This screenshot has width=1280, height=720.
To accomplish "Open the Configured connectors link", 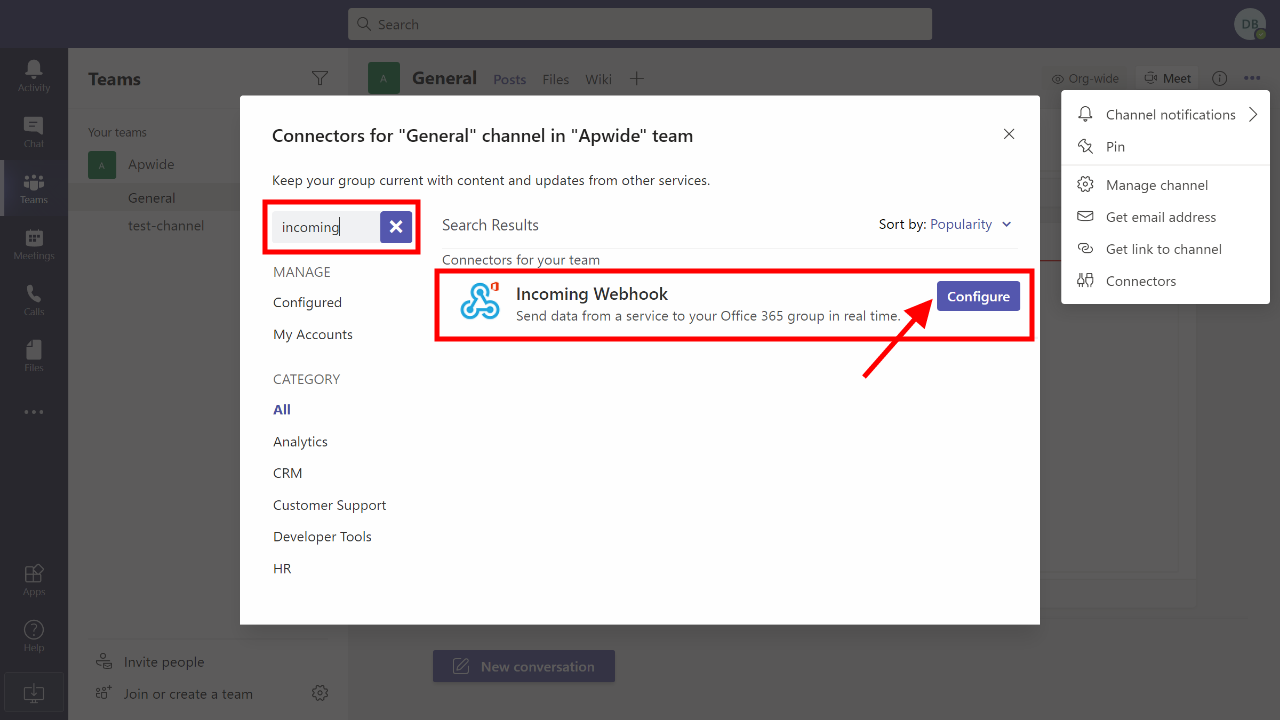I will click(307, 303).
